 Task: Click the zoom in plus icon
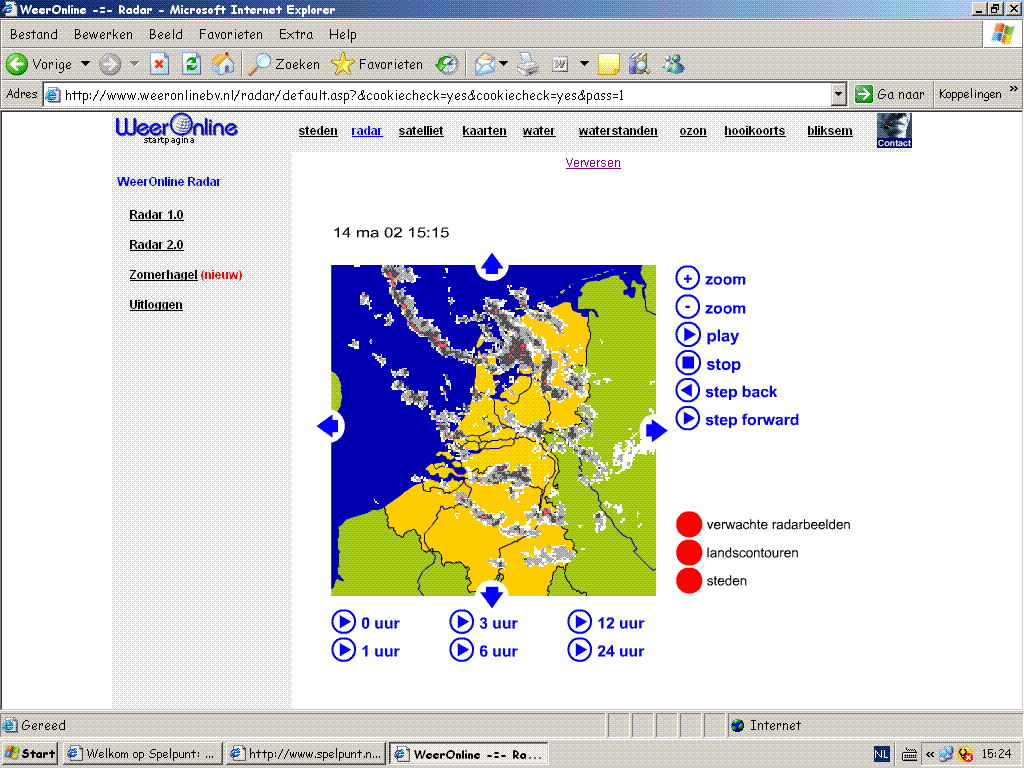(687, 278)
